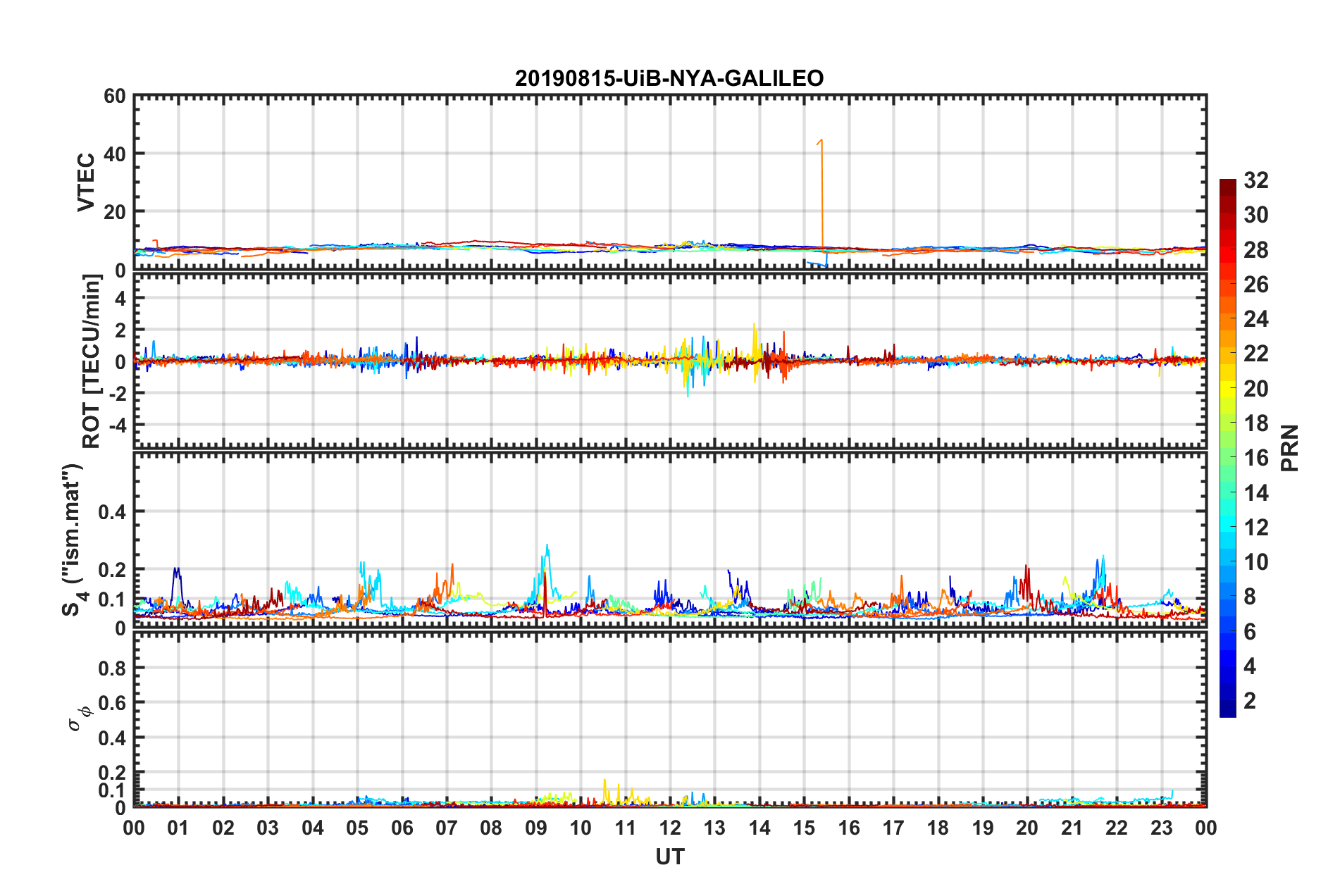
Task: Click the 0.6 tick on sigma-phi axis
Action: [112, 703]
